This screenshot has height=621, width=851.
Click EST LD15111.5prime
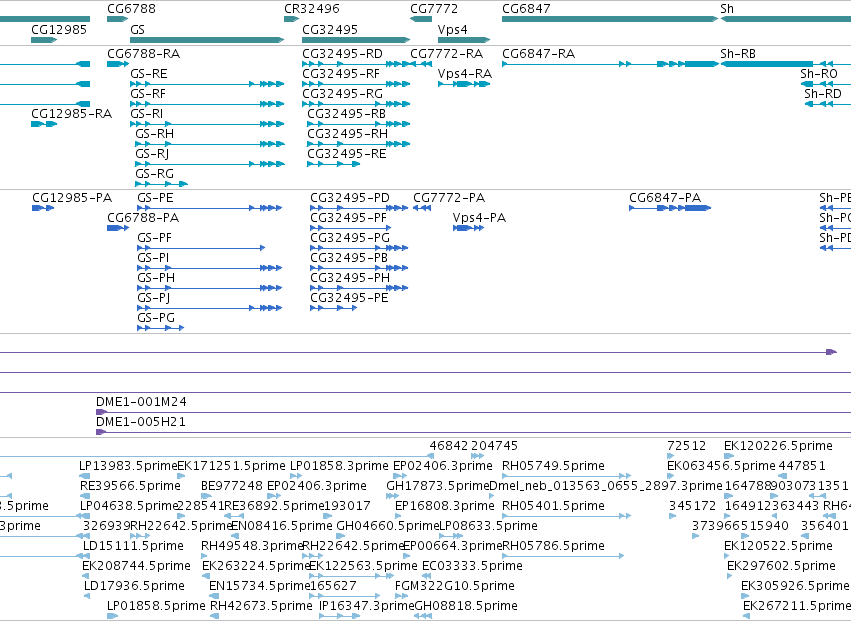coord(83,556)
